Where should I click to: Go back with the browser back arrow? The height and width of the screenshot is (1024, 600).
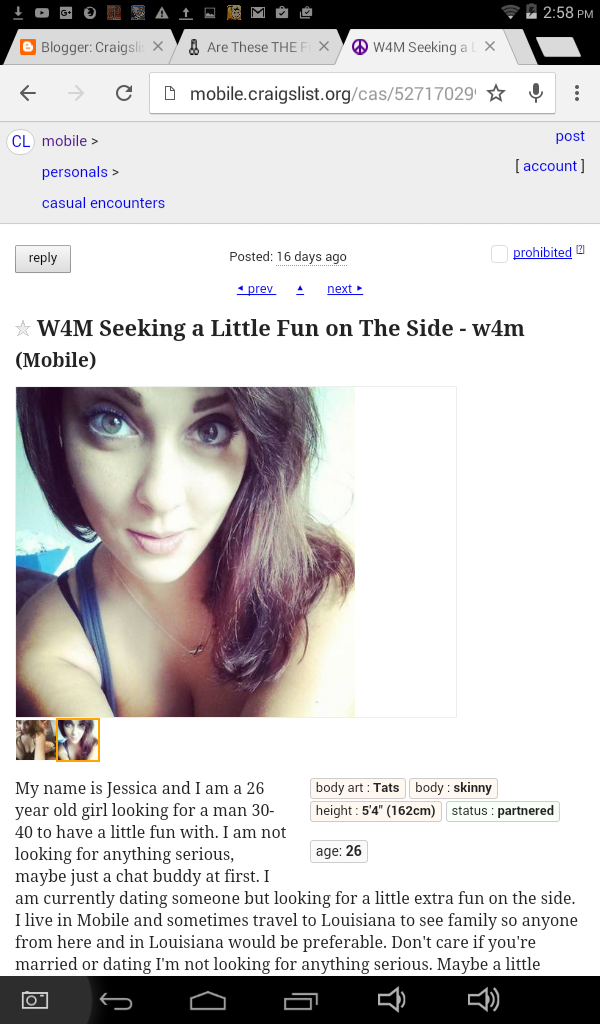[x=27, y=93]
